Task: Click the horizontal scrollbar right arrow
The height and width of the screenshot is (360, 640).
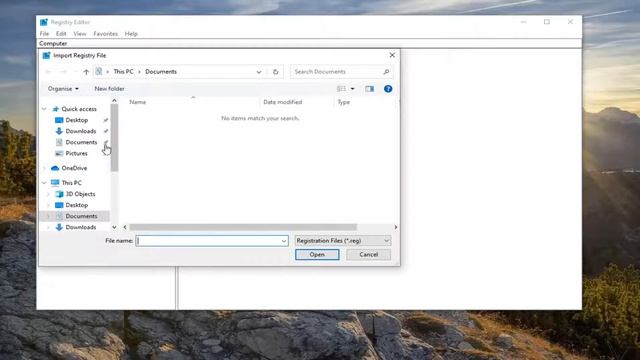Action: point(396,227)
